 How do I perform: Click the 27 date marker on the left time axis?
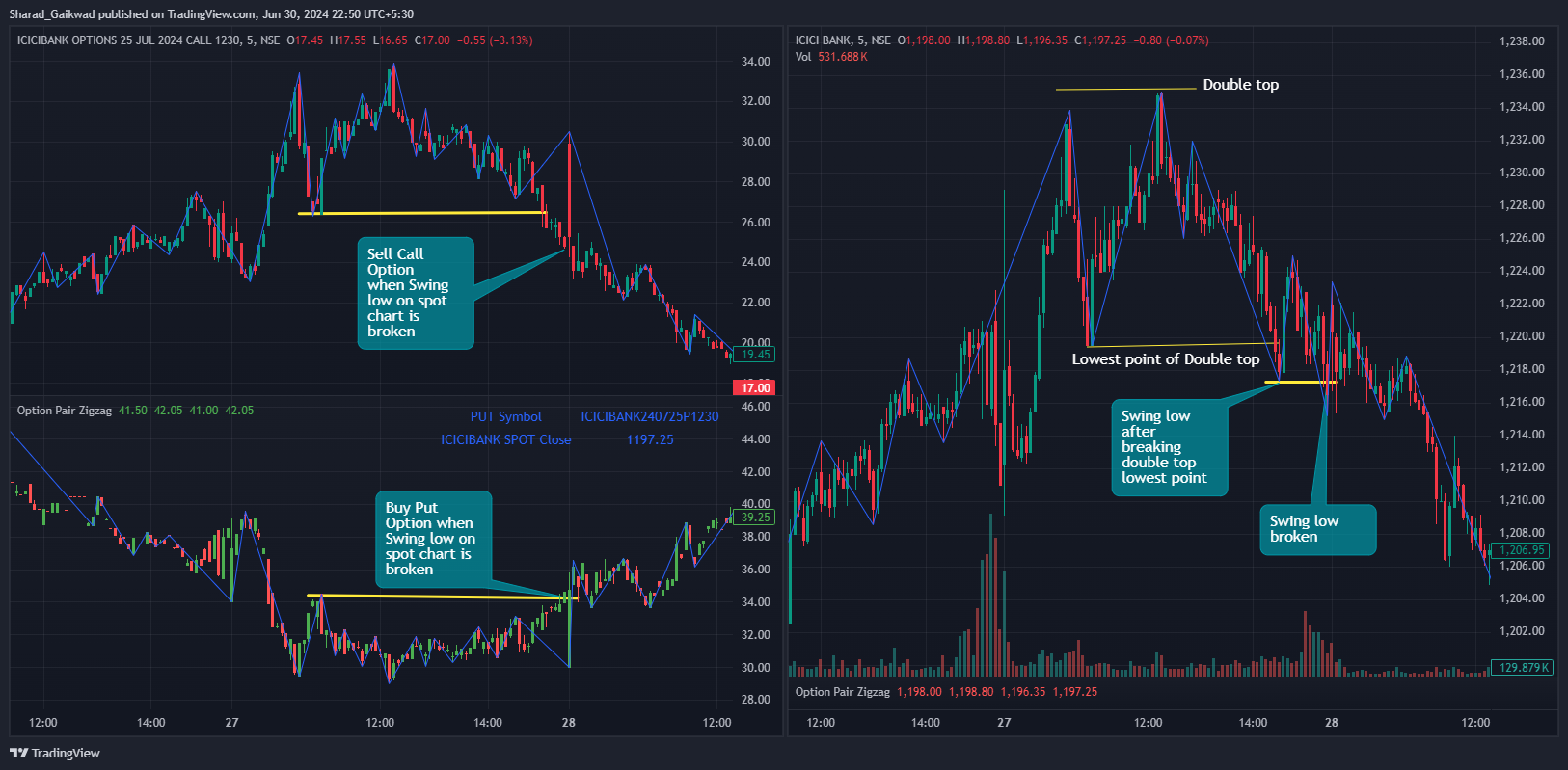coord(231,723)
